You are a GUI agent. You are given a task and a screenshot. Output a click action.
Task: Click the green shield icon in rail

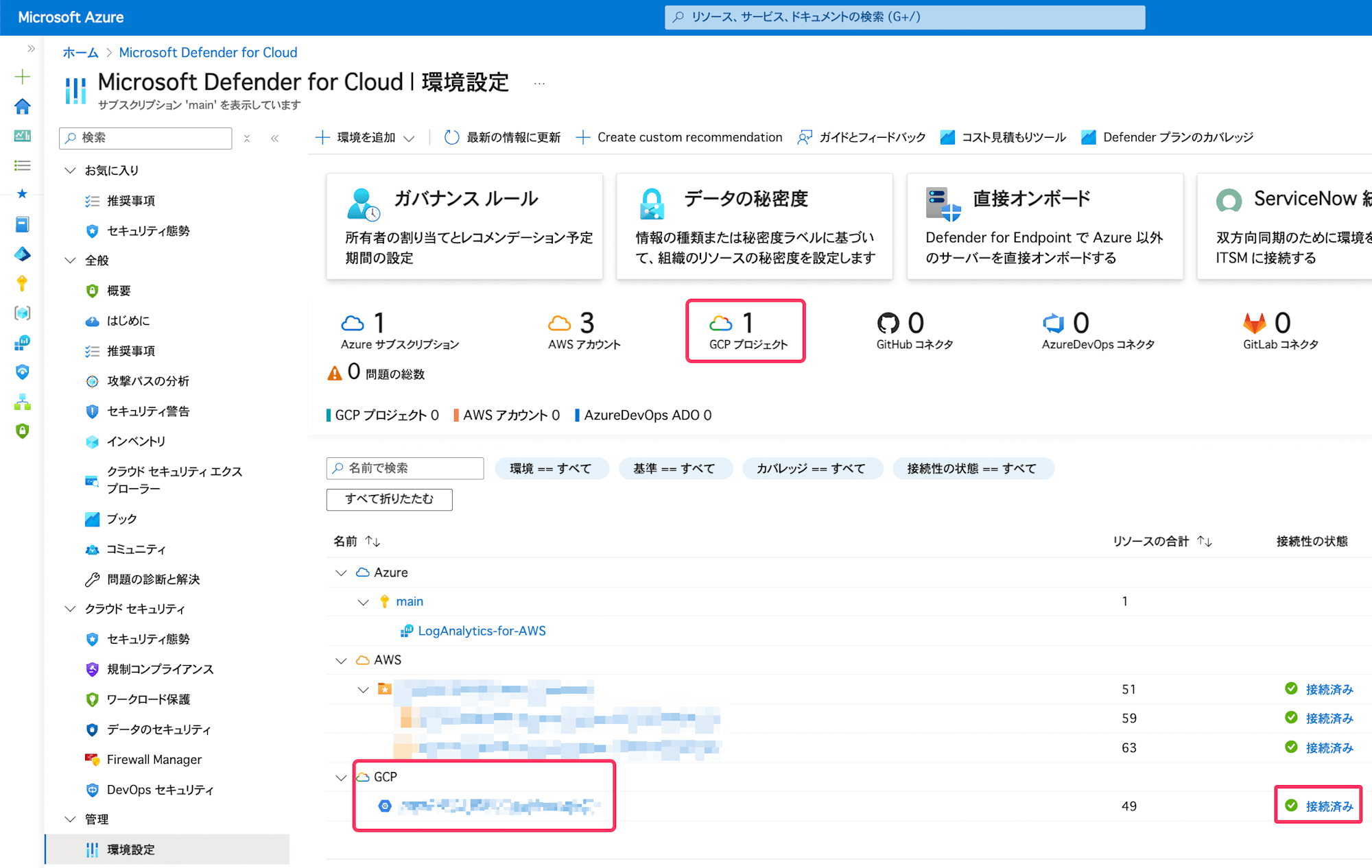click(x=23, y=431)
